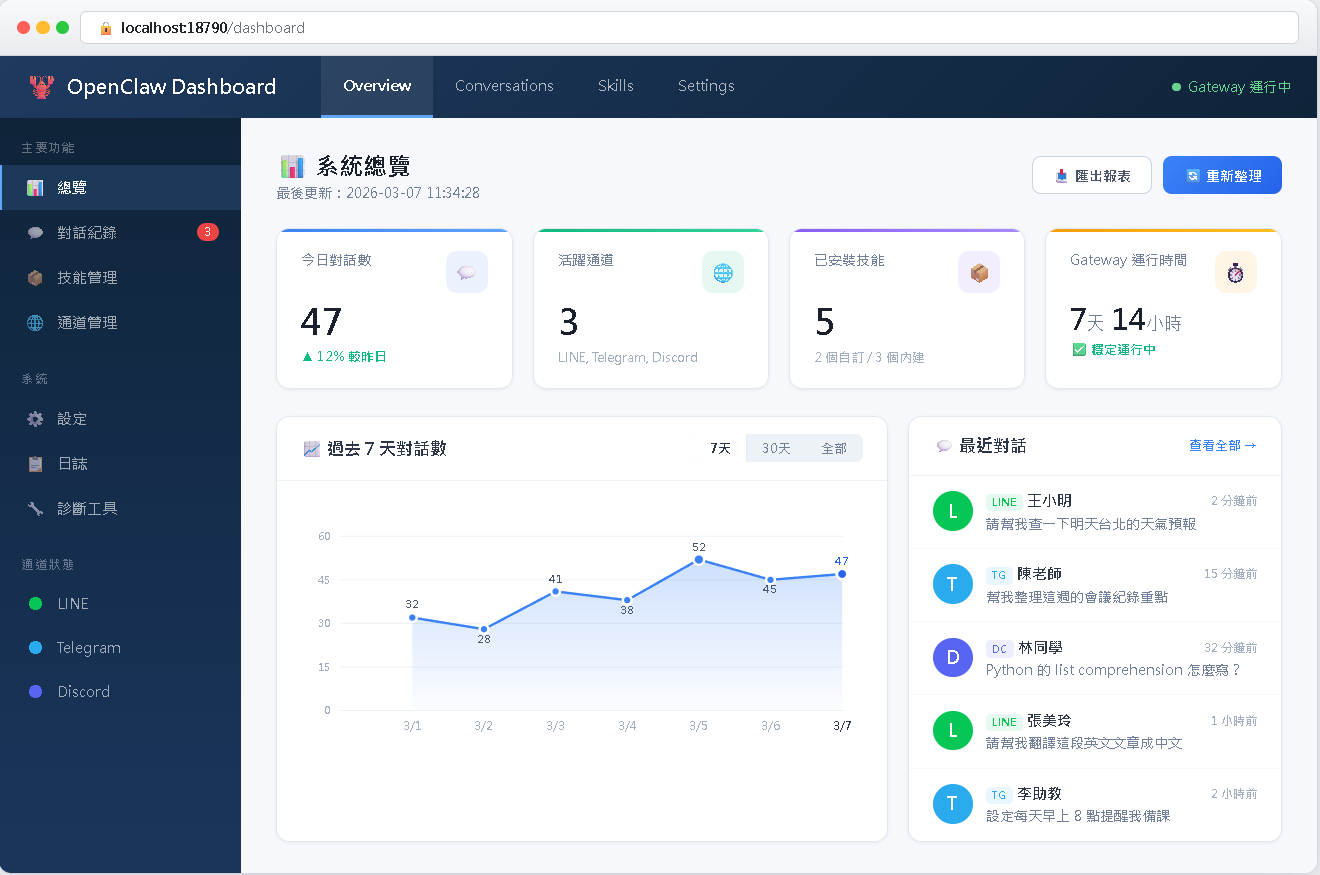
Task: Toggle the Telegram channel status indicator
Action: click(x=35, y=647)
